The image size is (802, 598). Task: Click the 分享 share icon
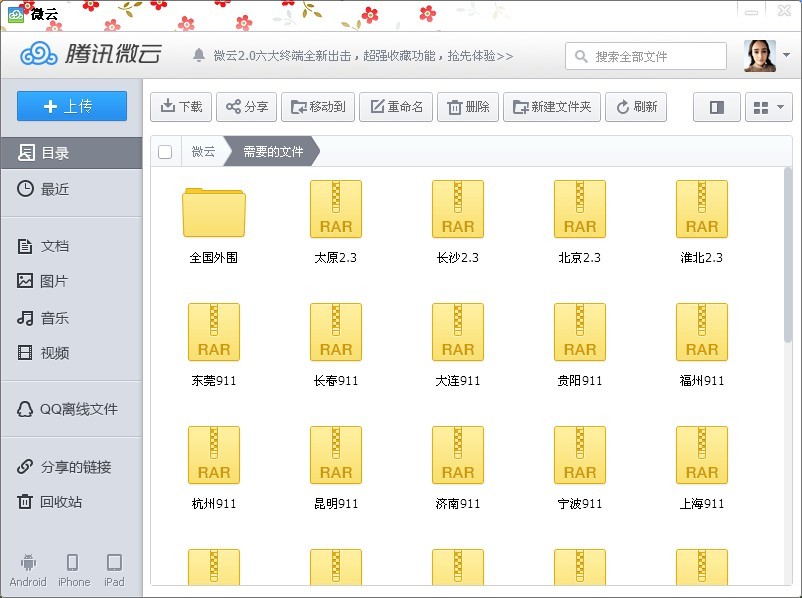(x=247, y=106)
